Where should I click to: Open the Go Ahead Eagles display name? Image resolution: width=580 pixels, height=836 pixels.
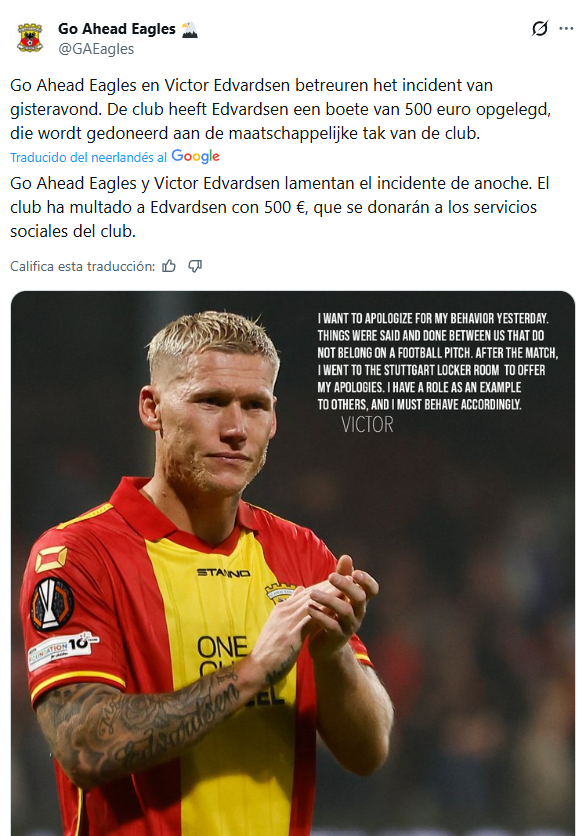117,29
